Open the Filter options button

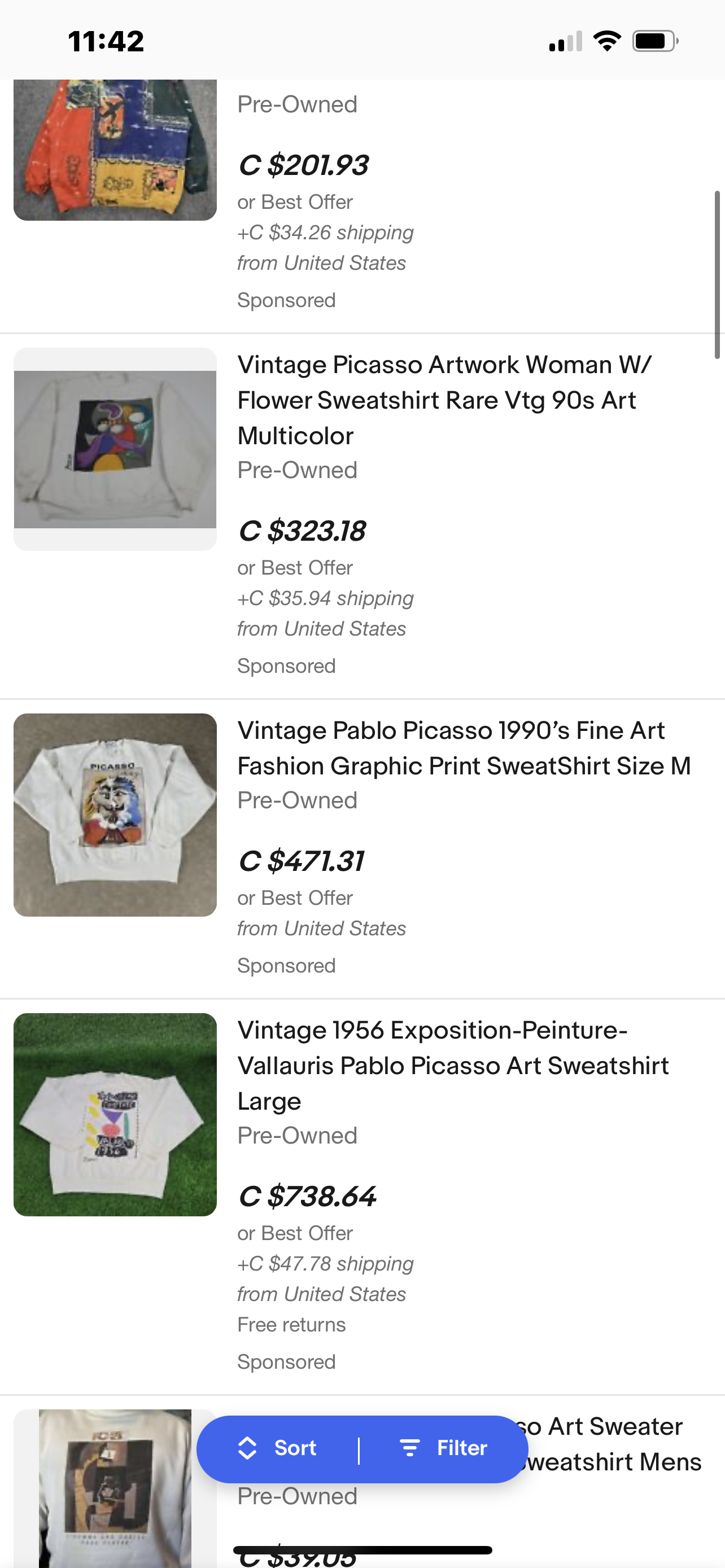[x=444, y=1448]
